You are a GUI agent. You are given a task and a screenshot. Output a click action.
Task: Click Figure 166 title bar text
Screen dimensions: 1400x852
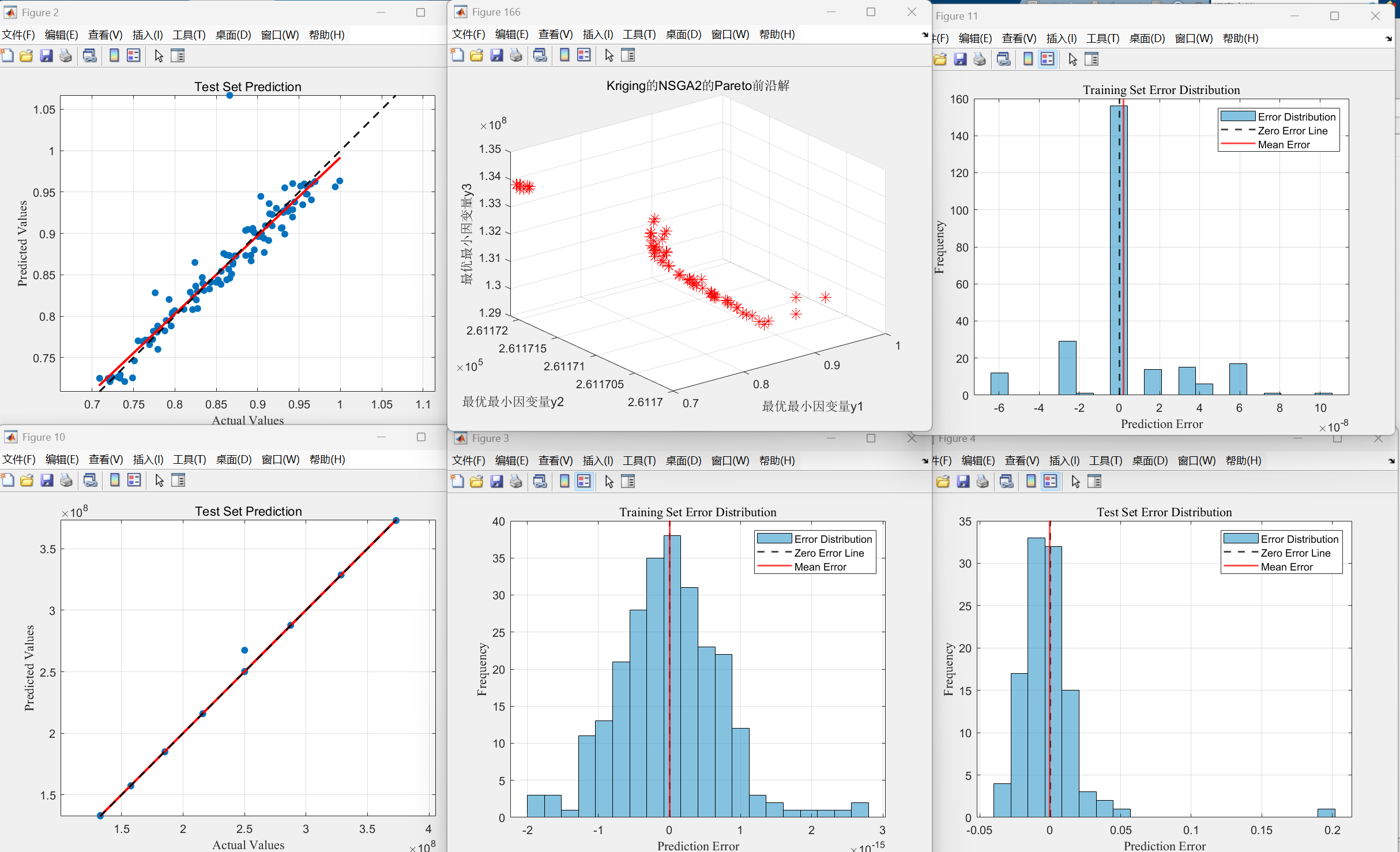tap(496, 12)
